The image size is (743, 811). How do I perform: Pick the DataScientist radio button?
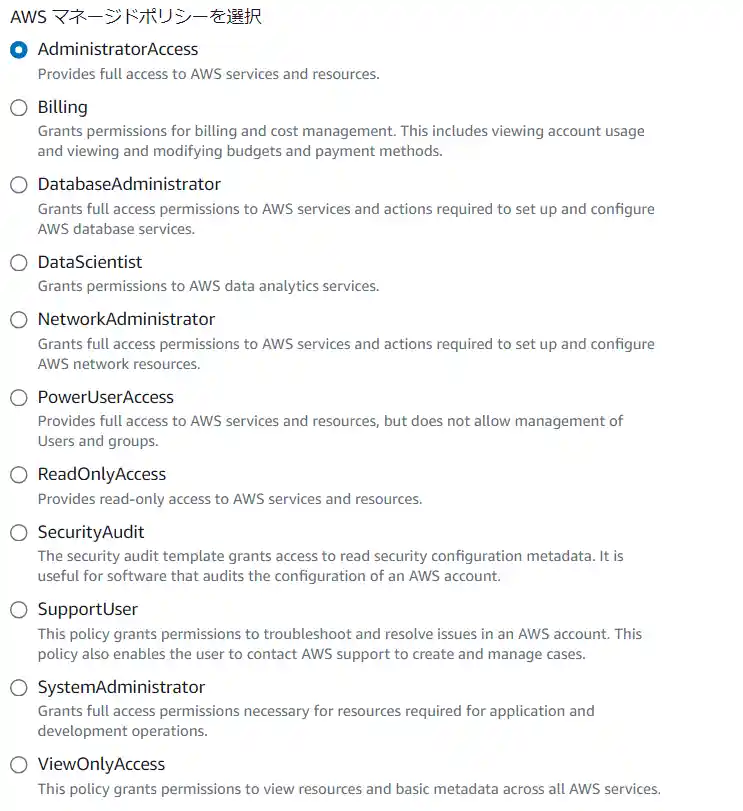pos(19,263)
